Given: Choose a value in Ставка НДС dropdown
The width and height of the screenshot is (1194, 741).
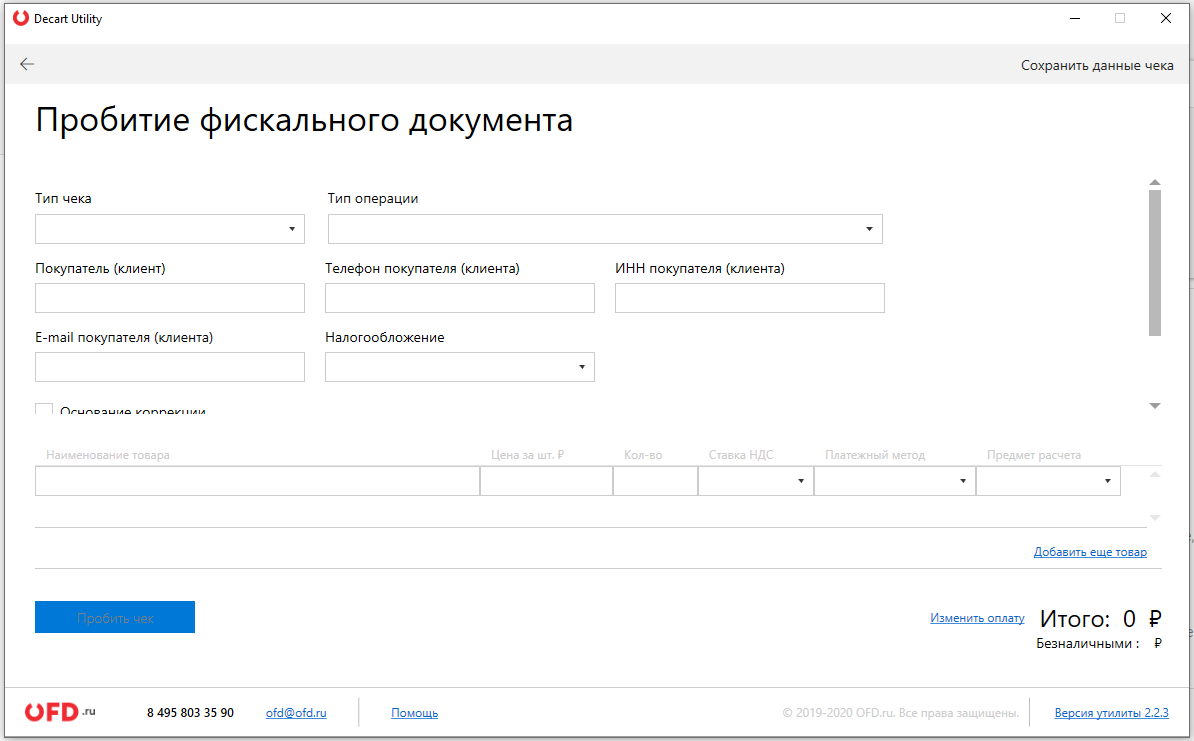Looking at the screenshot, I should click(x=756, y=481).
